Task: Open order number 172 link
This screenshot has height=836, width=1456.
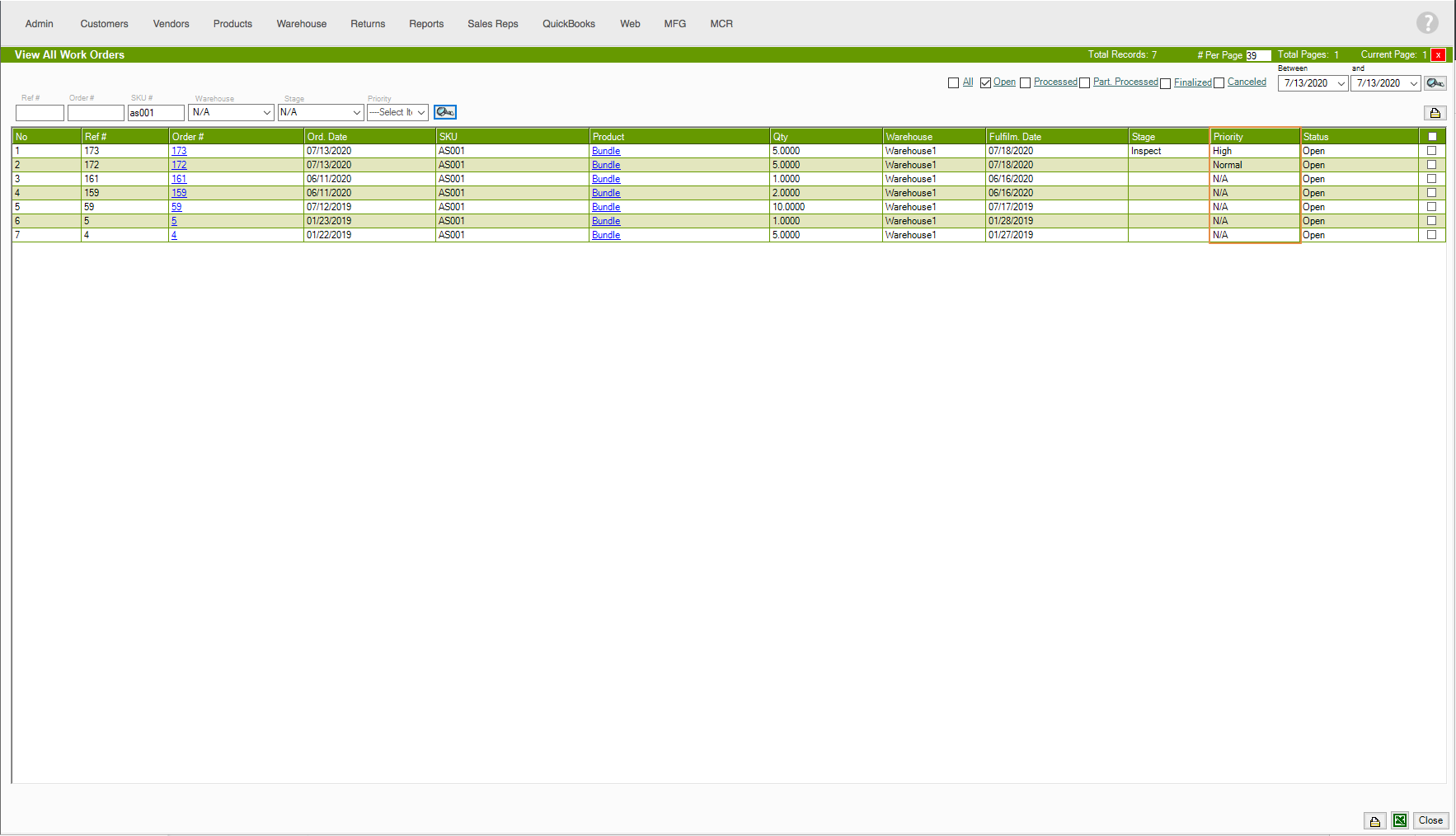Action: point(179,165)
